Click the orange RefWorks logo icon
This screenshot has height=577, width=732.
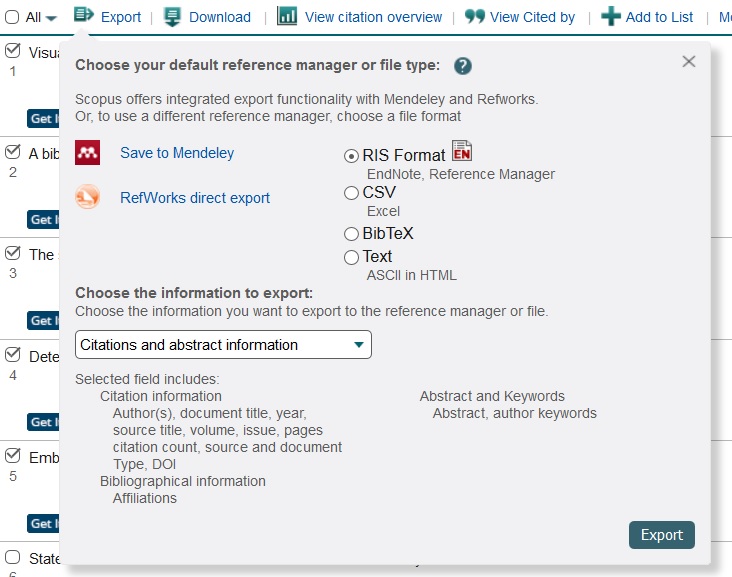(87, 197)
